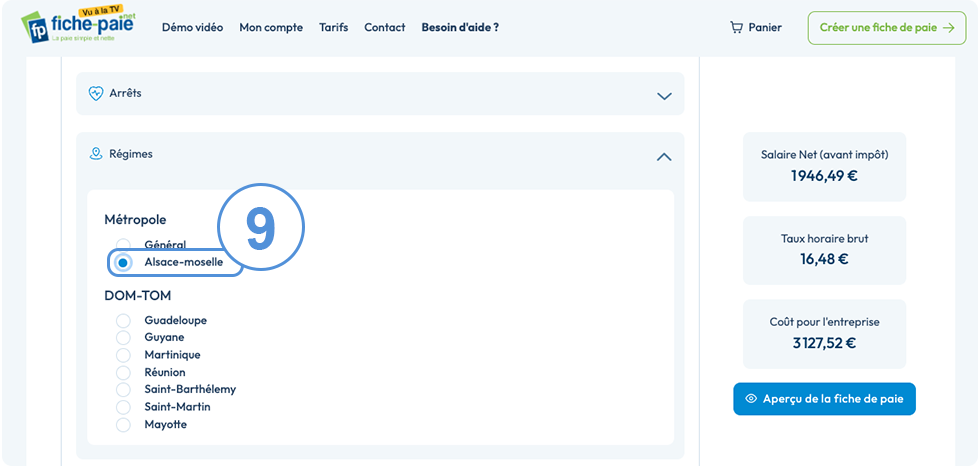Click the Arrêts section header label

125,93
